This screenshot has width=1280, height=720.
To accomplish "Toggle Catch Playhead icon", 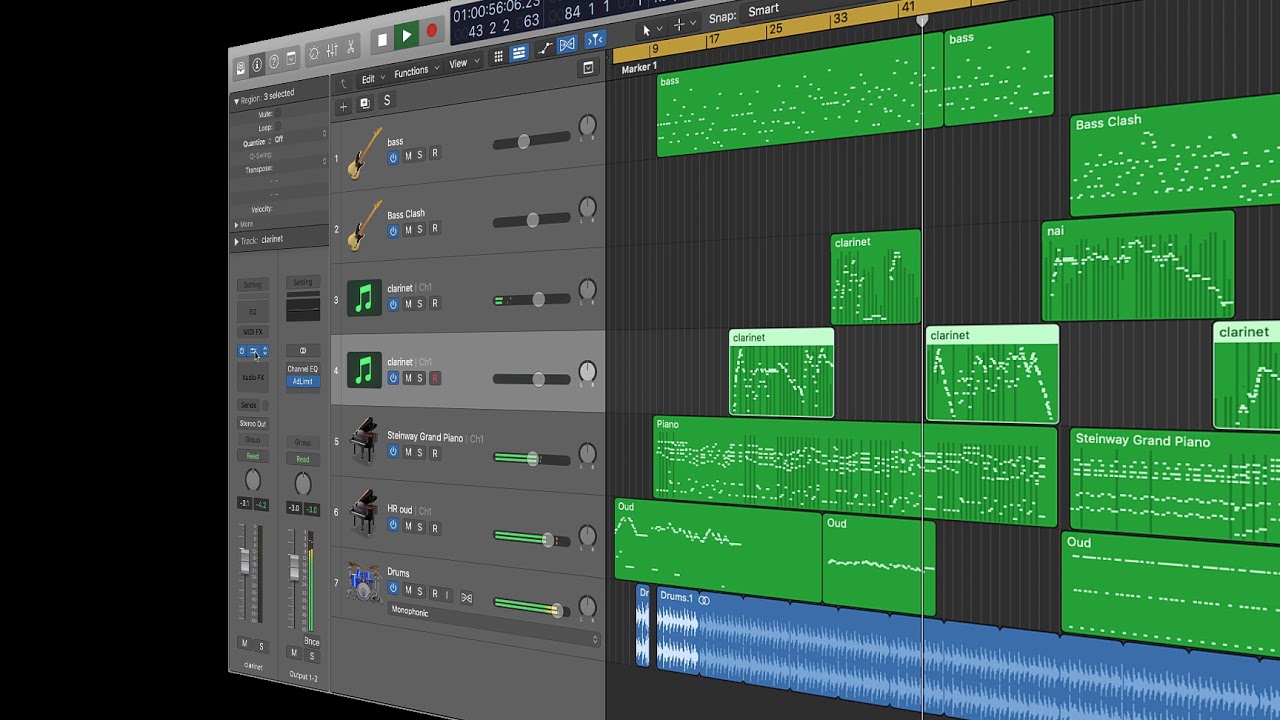I will (x=595, y=40).
